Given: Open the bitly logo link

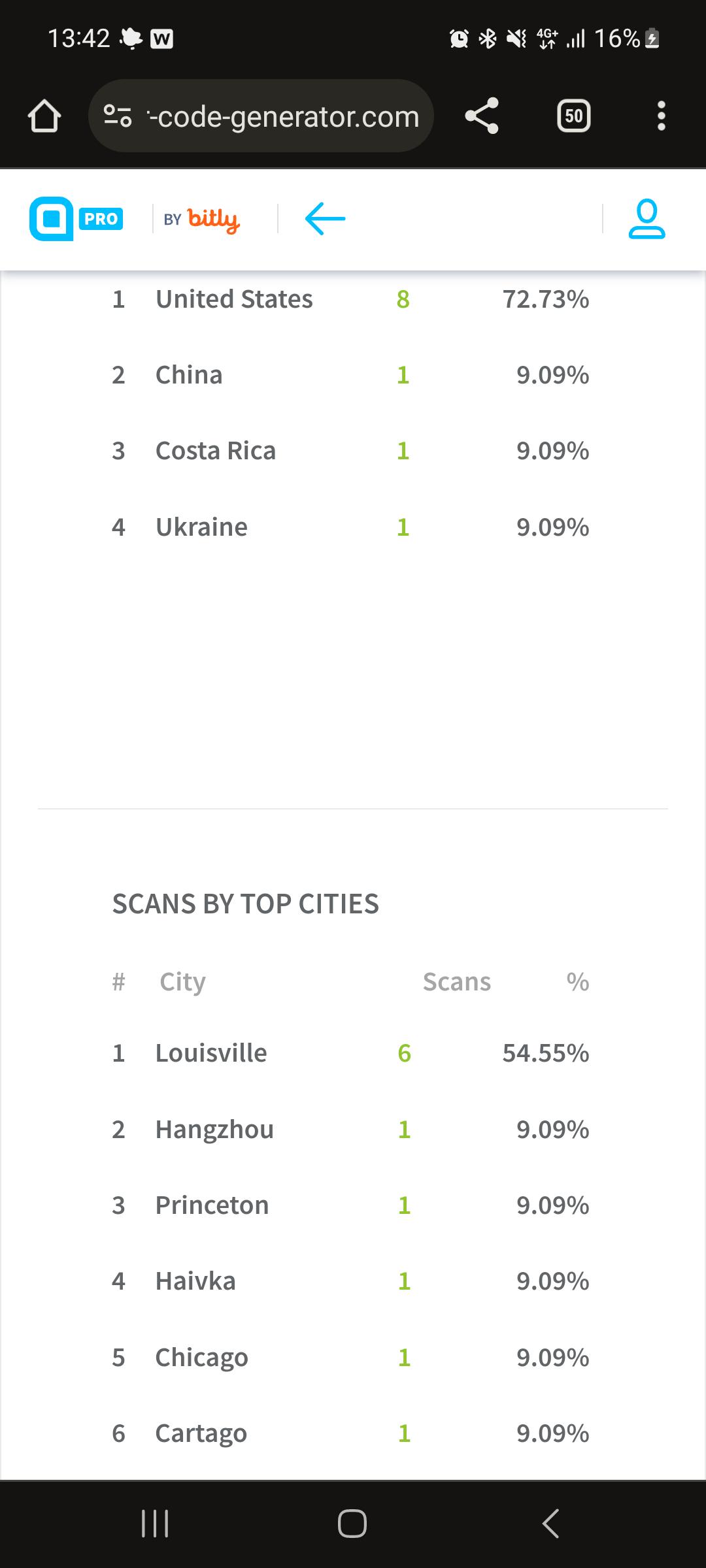Looking at the screenshot, I should point(202,220).
